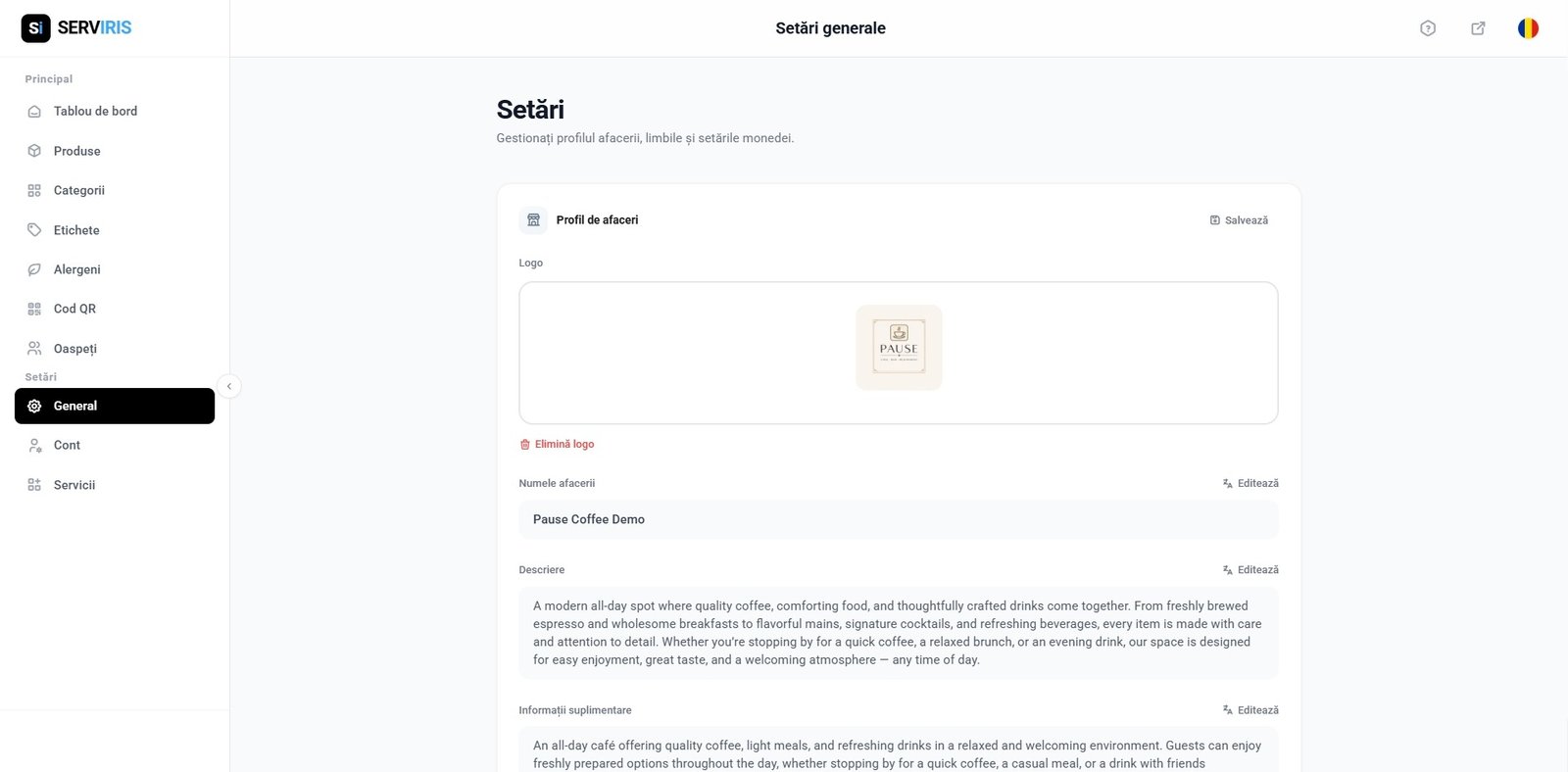
Task: Click the Pause Coffee Demo name field
Action: point(898,519)
